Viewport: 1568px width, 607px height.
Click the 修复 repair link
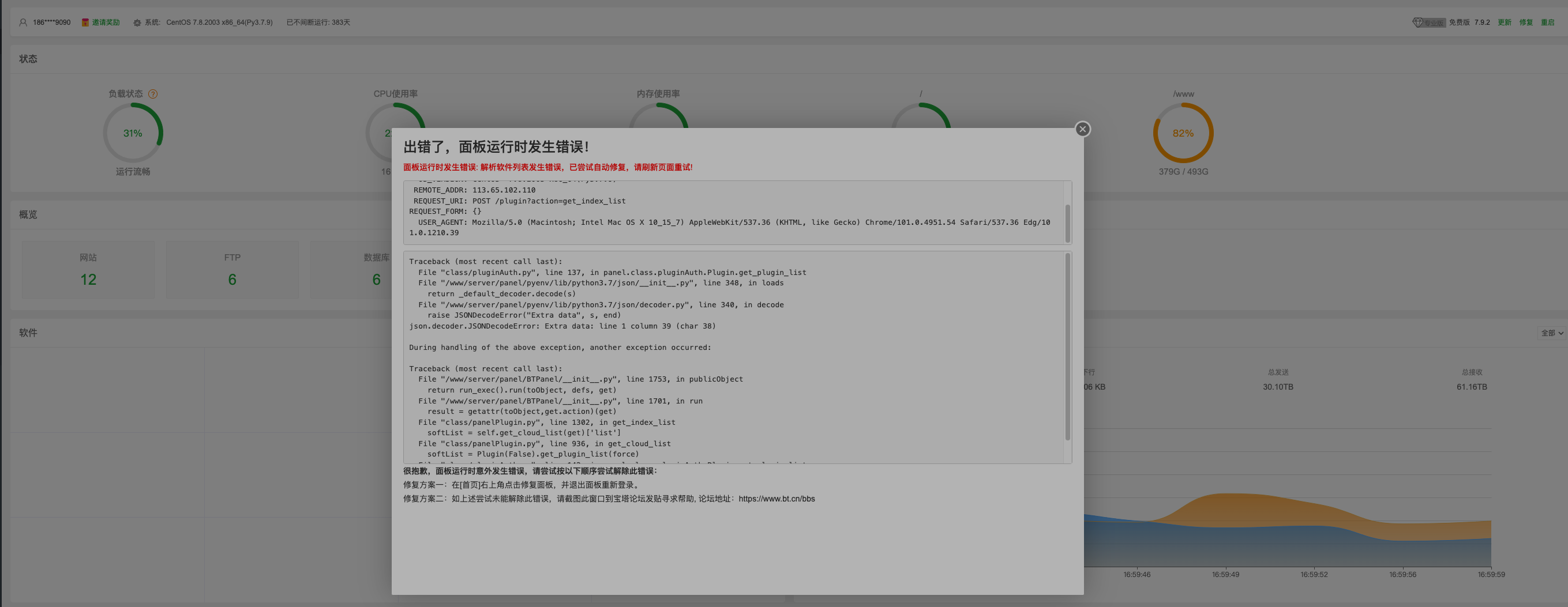[x=1525, y=22]
